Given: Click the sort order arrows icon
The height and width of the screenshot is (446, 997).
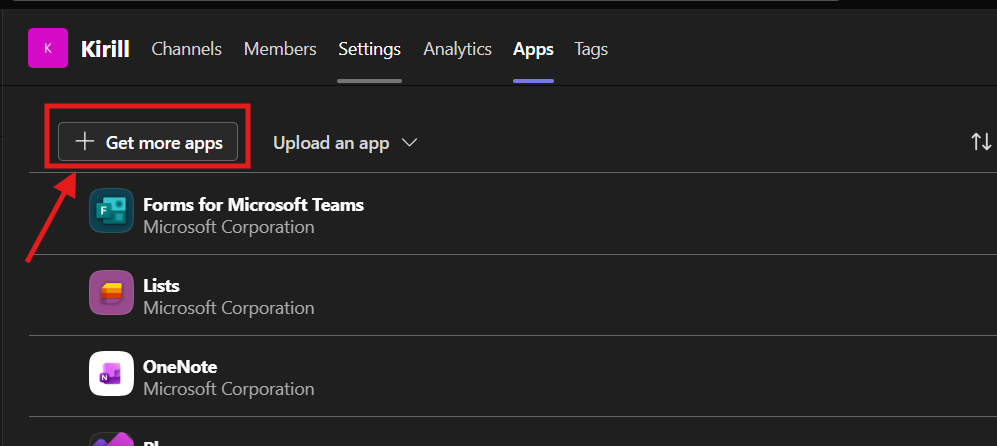Looking at the screenshot, I should [981, 142].
